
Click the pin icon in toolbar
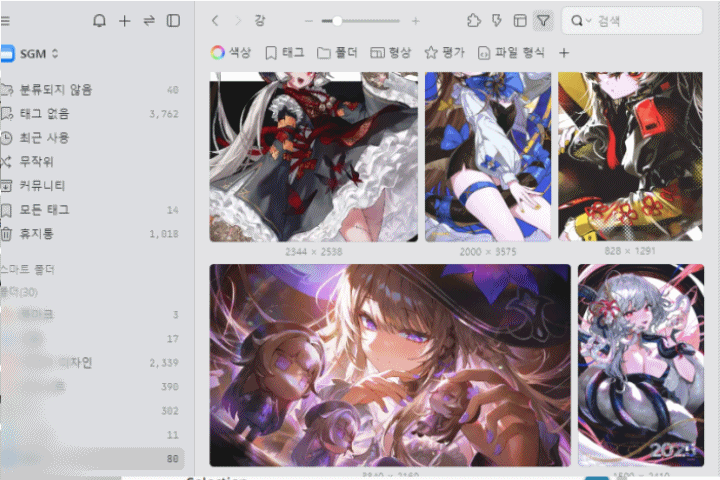click(497, 21)
